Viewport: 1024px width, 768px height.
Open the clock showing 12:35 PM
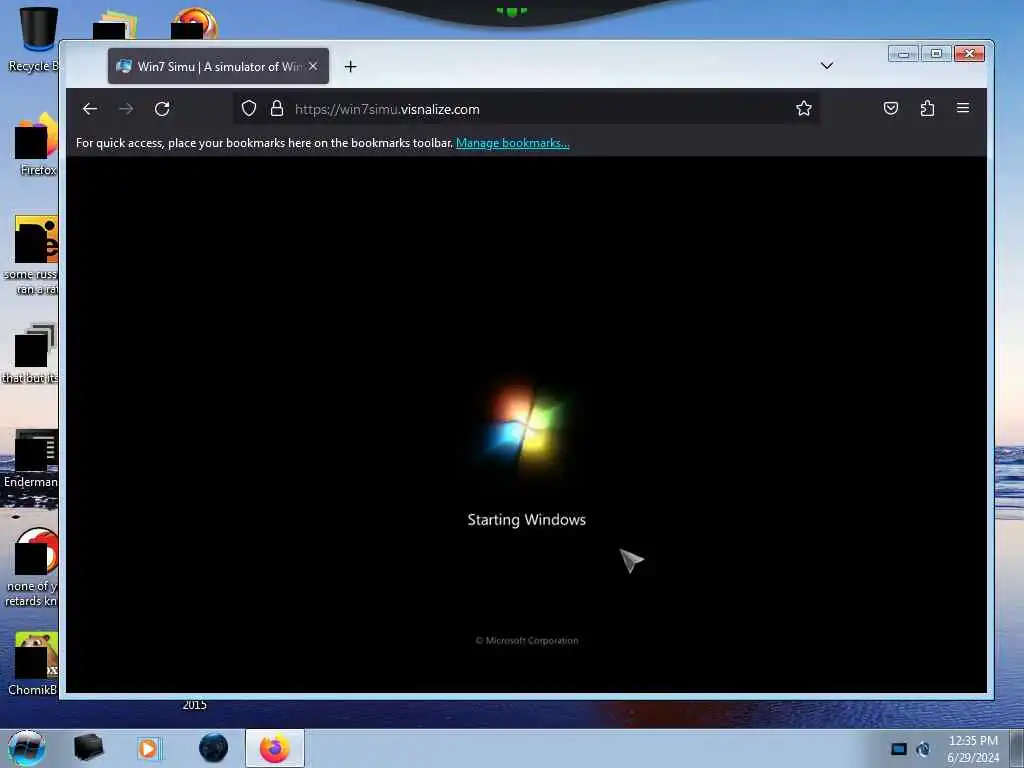click(973, 749)
